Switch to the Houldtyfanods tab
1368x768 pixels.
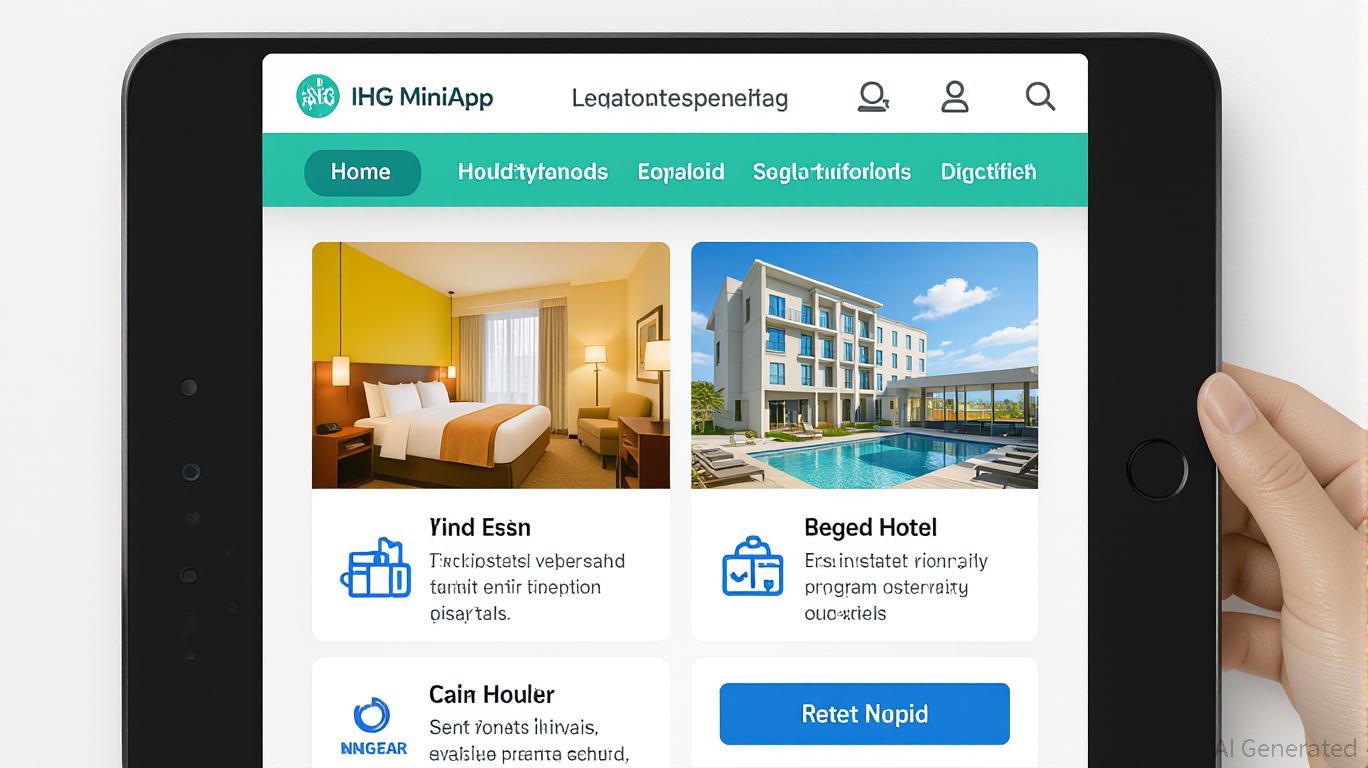coord(533,172)
